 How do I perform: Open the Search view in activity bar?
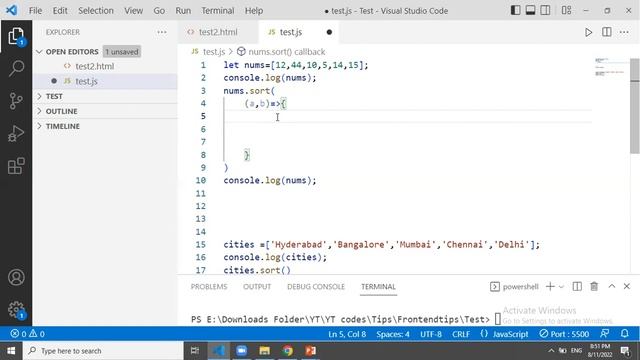pos(16,68)
